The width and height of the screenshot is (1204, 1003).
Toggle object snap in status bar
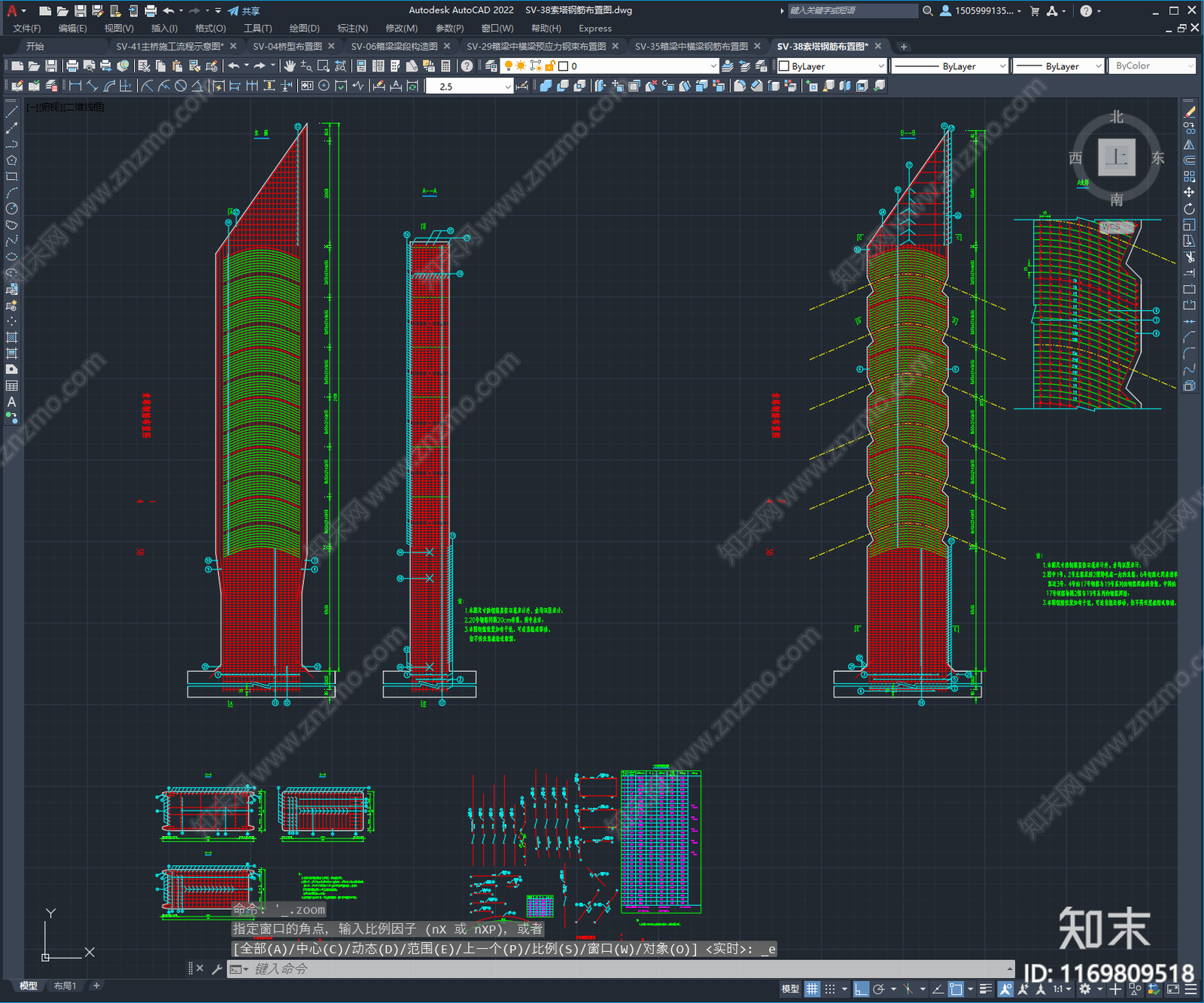pos(956,989)
